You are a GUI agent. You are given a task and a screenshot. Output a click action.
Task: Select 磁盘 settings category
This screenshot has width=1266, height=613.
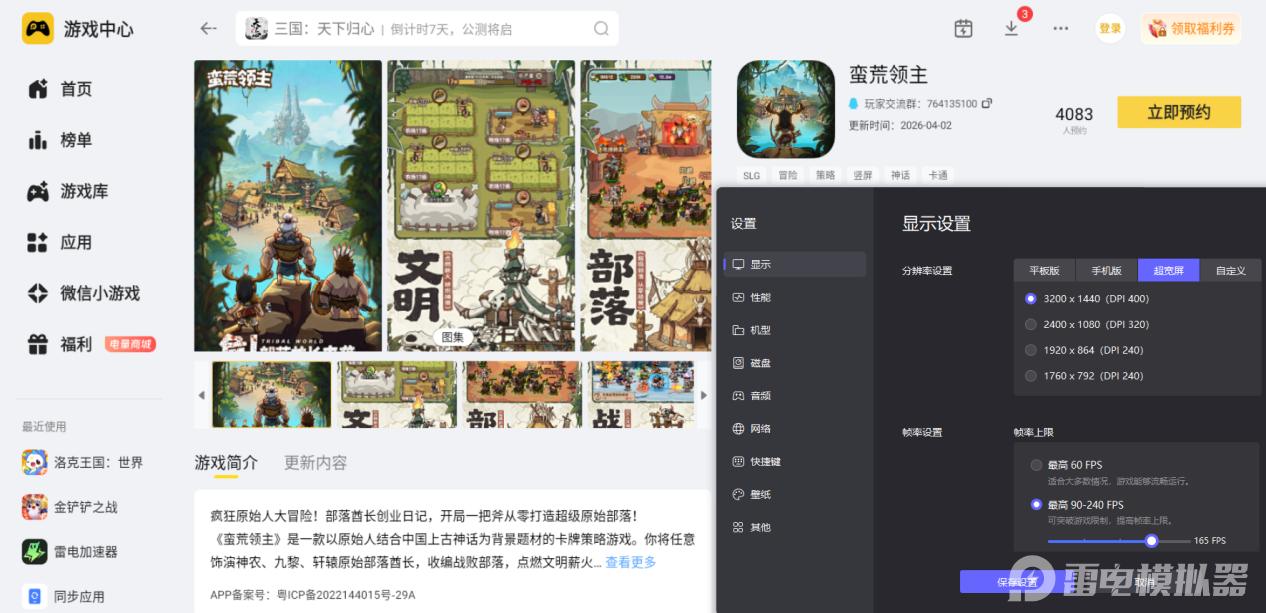(795, 363)
